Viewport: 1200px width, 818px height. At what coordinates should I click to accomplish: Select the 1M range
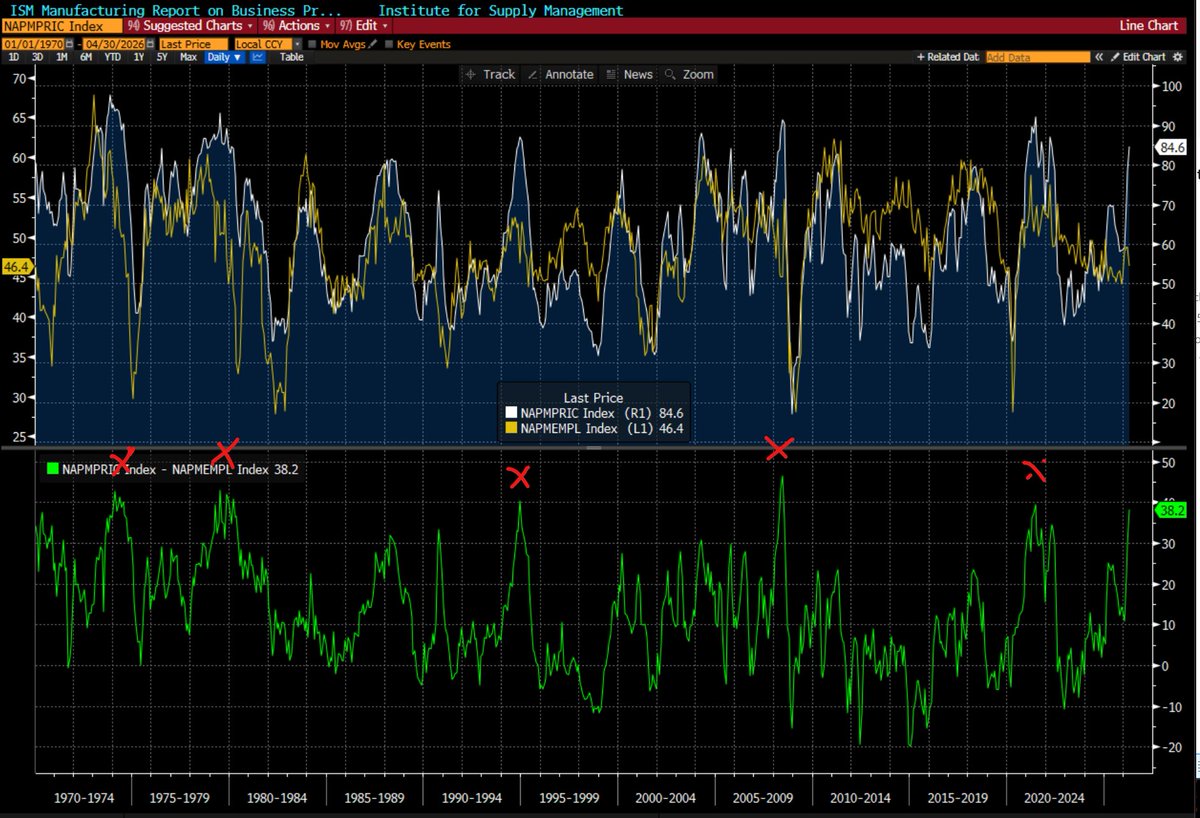point(62,57)
